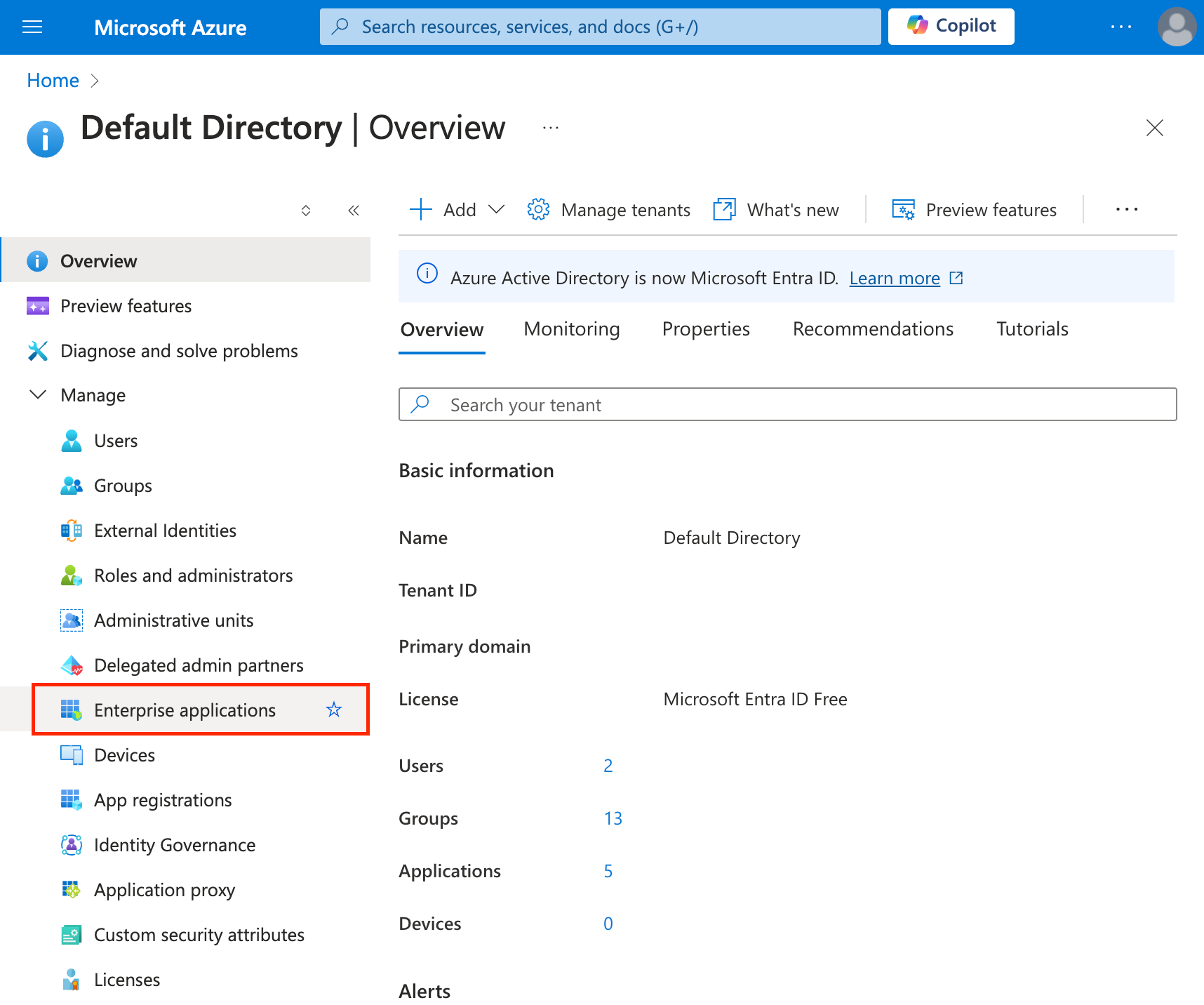Image resolution: width=1204 pixels, height=1005 pixels.
Task: Click the 'Identity Governance' sidebar label
Action: coord(175,845)
